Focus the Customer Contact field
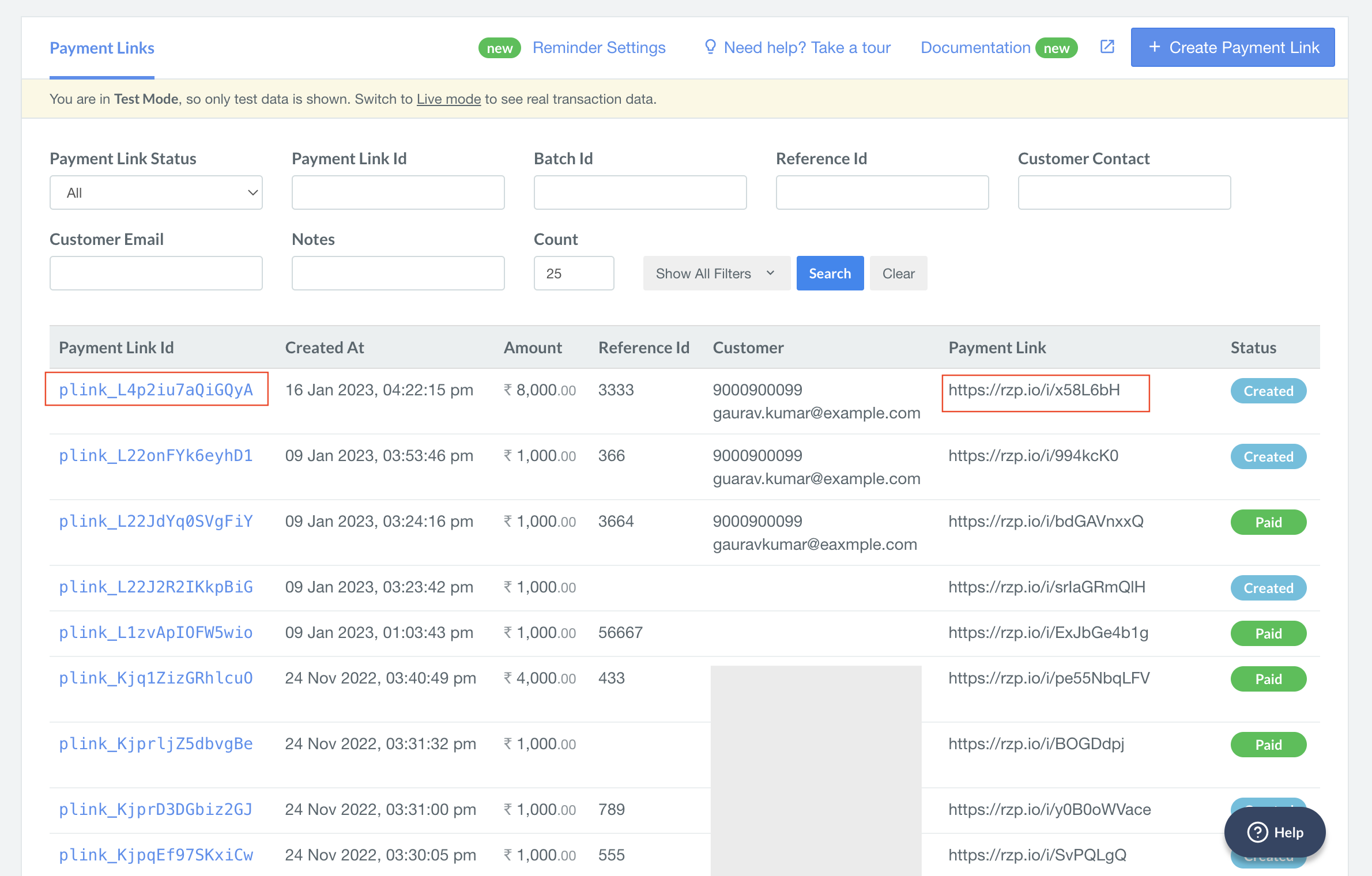The image size is (1372, 876). tap(1125, 192)
